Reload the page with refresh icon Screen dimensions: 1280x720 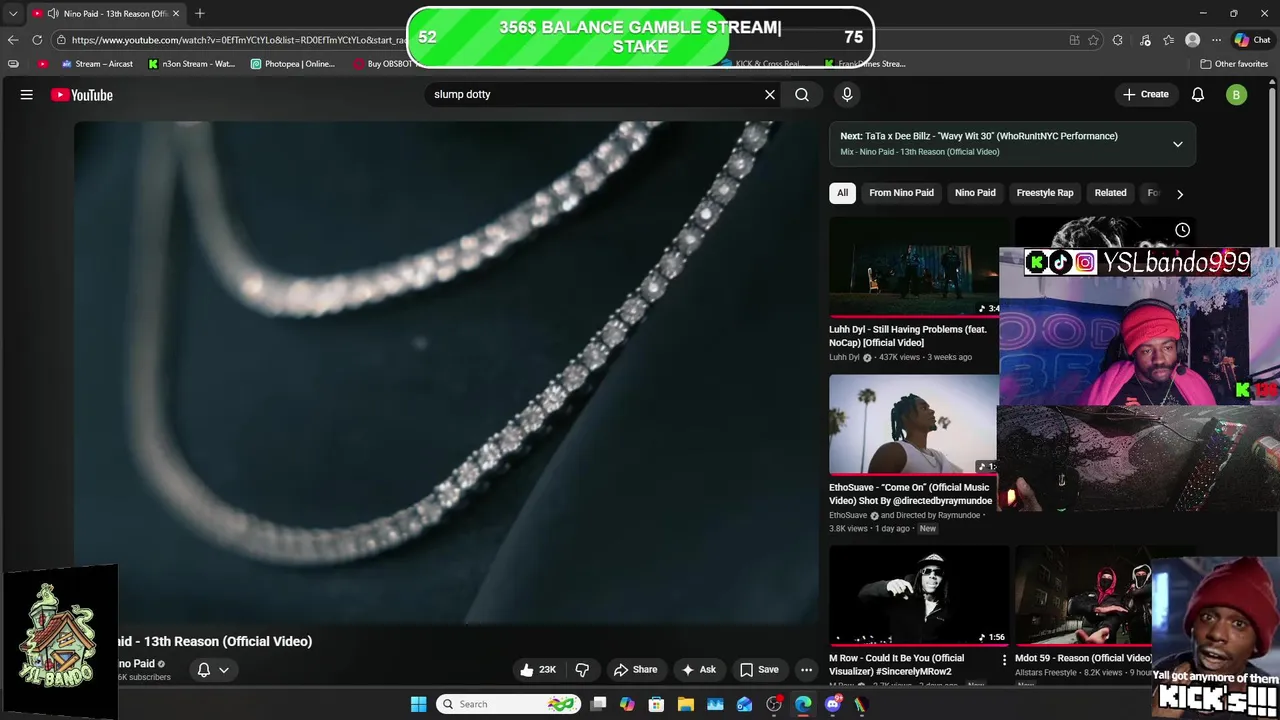(37, 40)
